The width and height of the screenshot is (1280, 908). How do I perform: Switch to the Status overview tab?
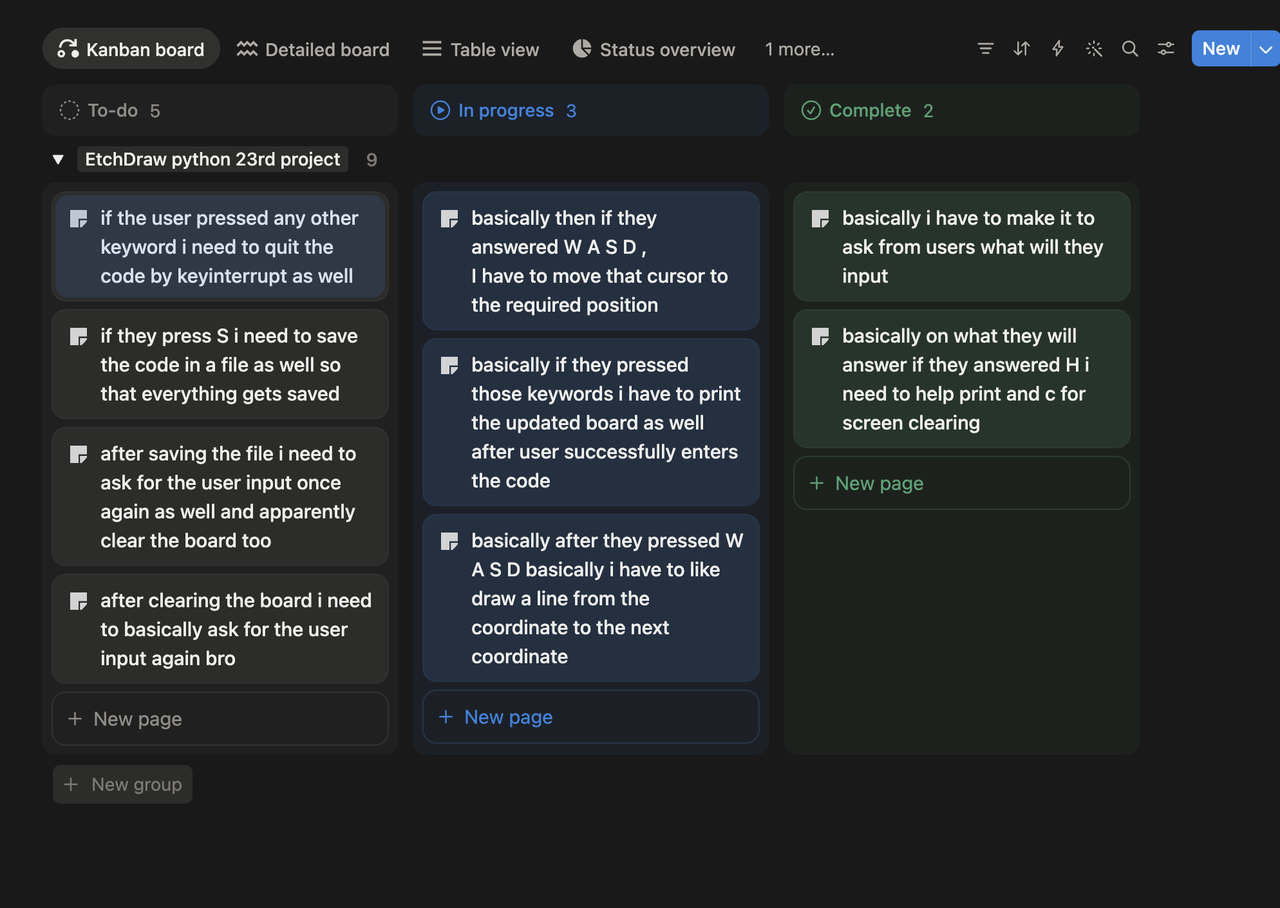point(654,49)
